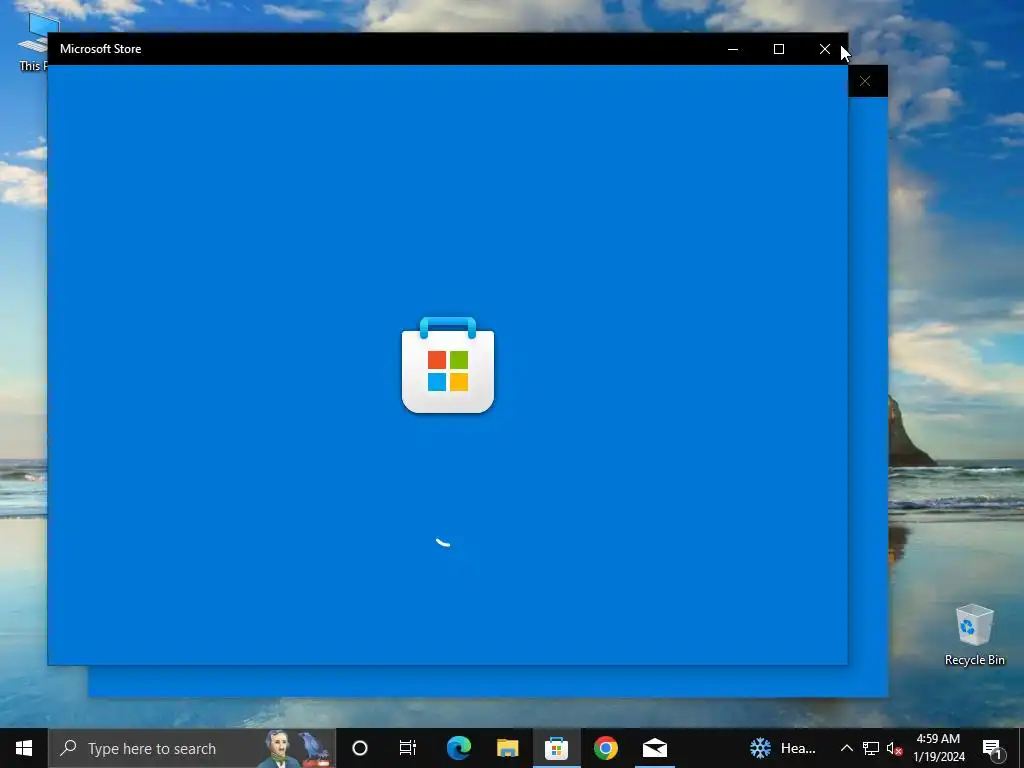Open network status tray icon
Viewport: 1024px width, 768px height.
tap(871, 748)
